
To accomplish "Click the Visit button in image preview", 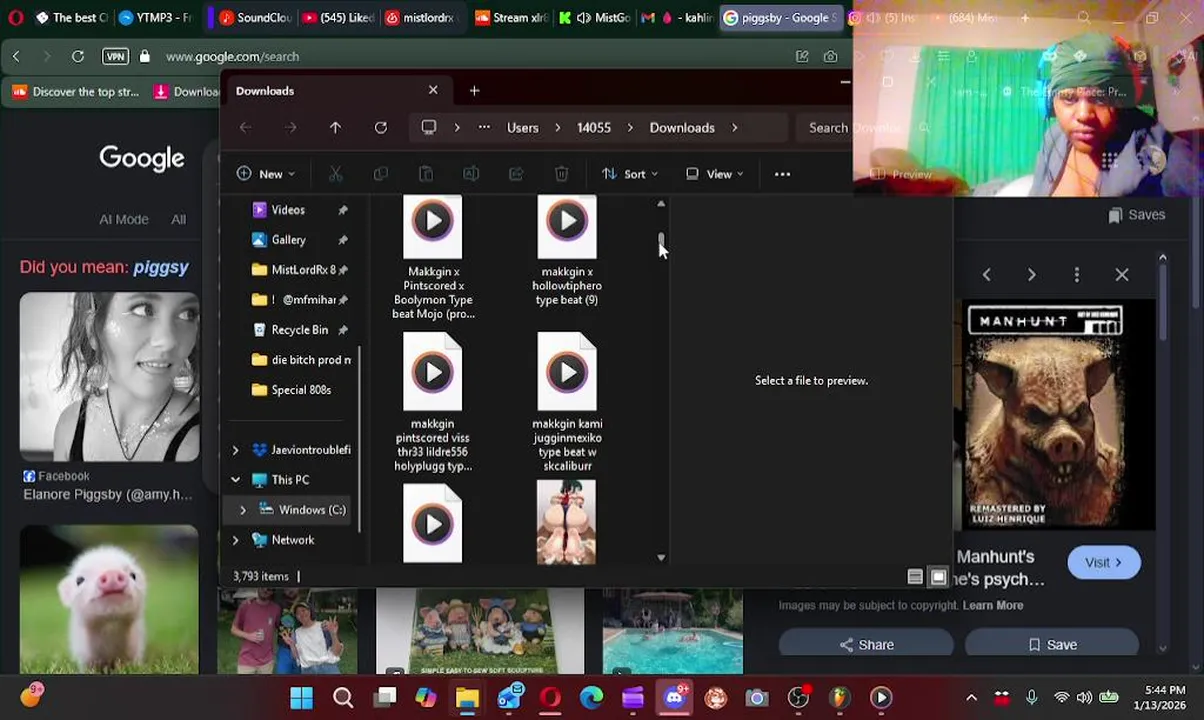I will click(x=1104, y=563).
